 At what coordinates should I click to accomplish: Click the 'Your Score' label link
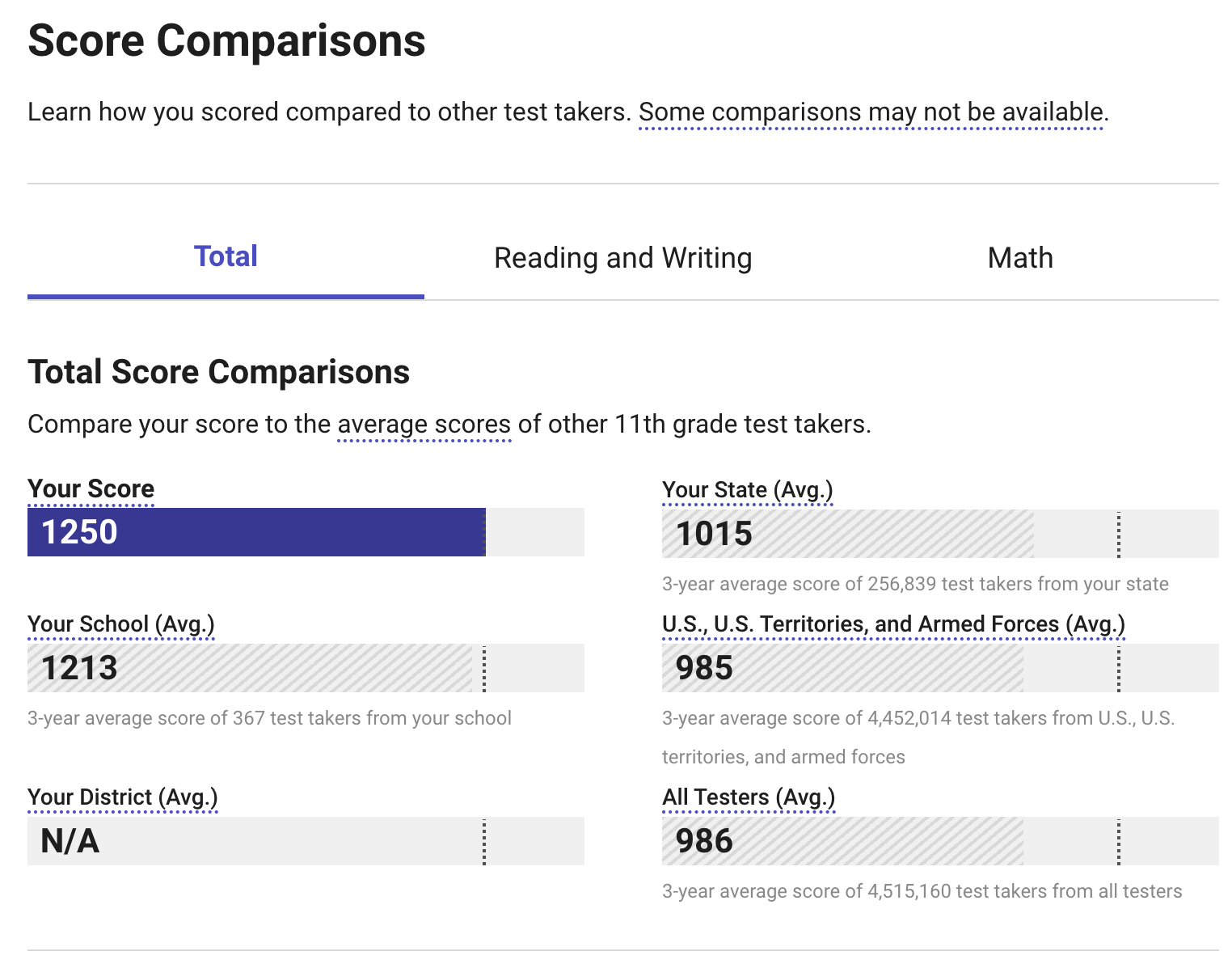(x=91, y=489)
